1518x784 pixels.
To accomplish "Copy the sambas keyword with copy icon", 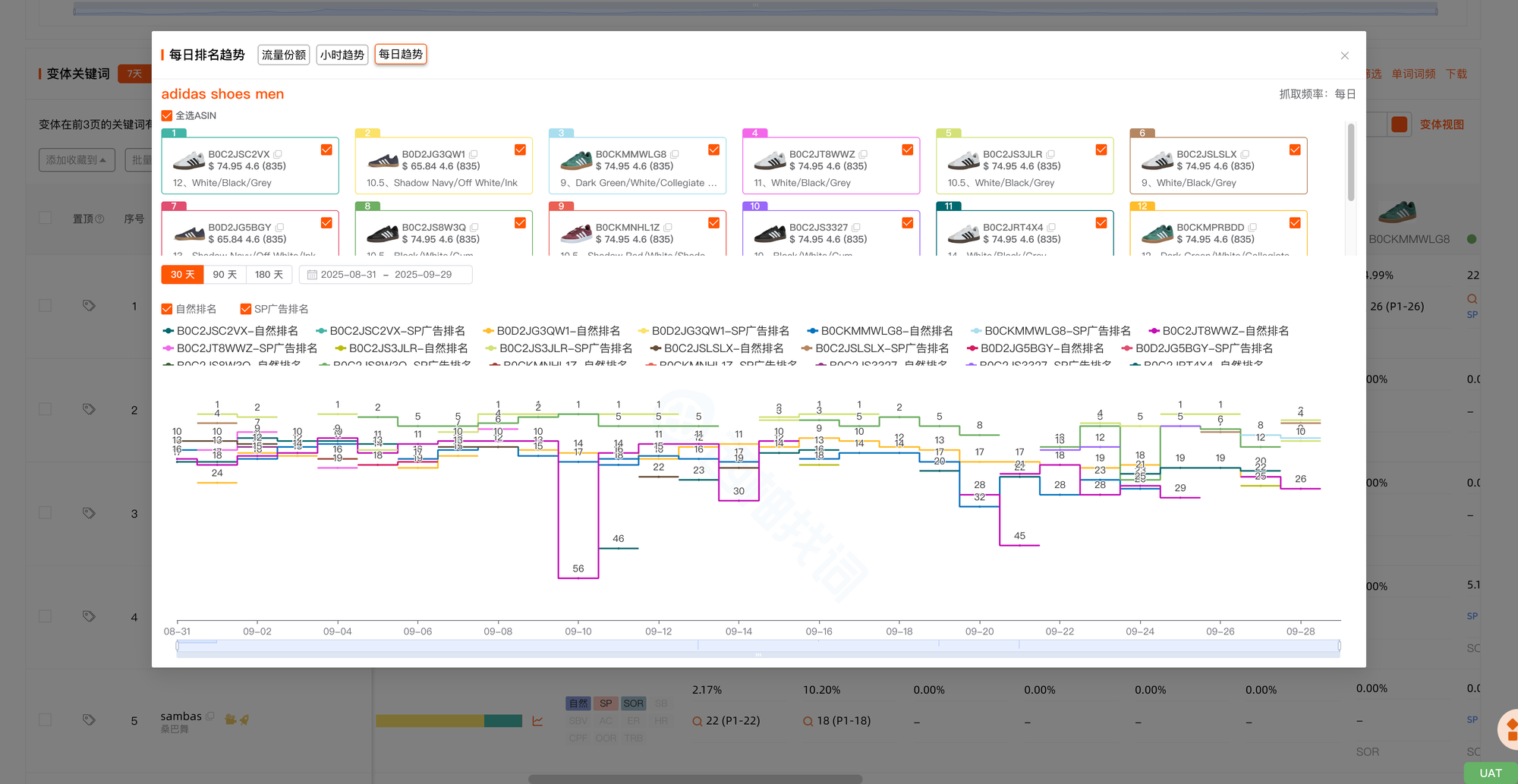I will pyautogui.click(x=210, y=716).
